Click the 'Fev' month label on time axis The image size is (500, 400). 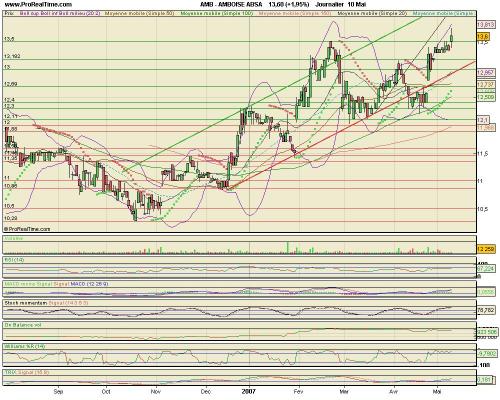coord(299,391)
